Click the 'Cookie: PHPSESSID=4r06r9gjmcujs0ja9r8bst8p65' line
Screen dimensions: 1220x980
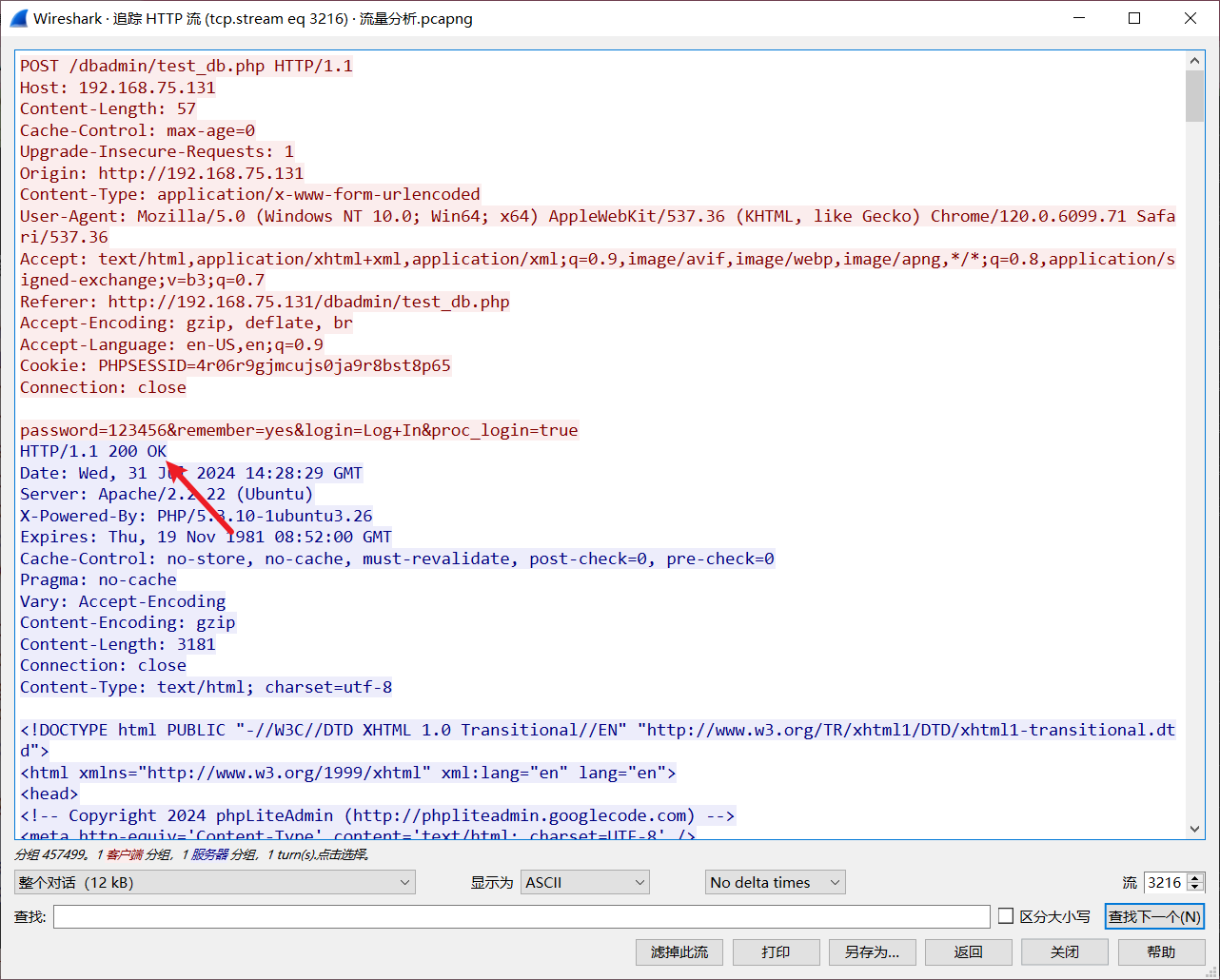[x=235, y=365]
